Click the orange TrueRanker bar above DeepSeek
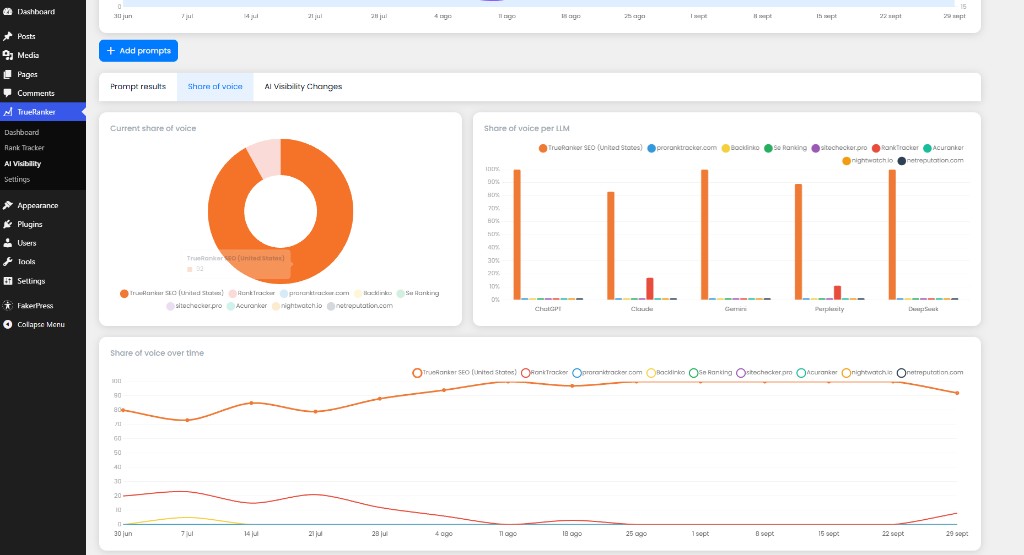Screen dimensions: 1024x555 click(x=892, y=234)
